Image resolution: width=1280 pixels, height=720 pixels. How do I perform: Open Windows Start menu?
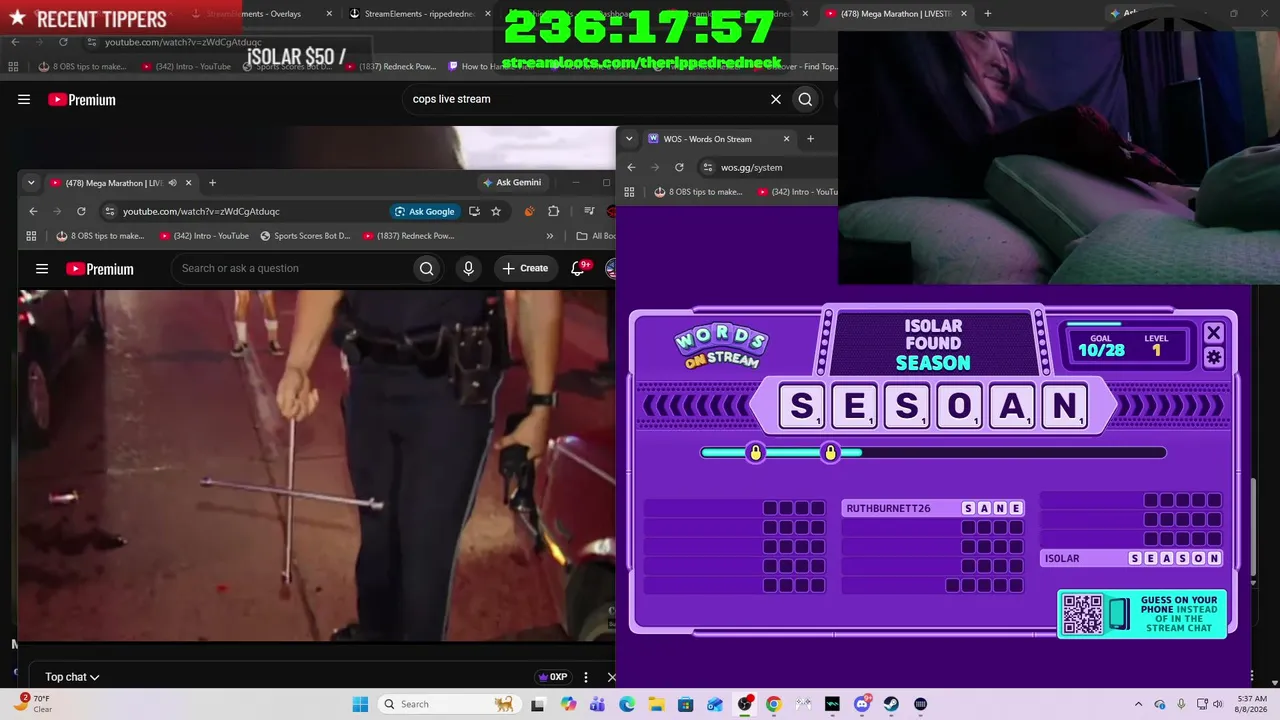coord(360,704)
